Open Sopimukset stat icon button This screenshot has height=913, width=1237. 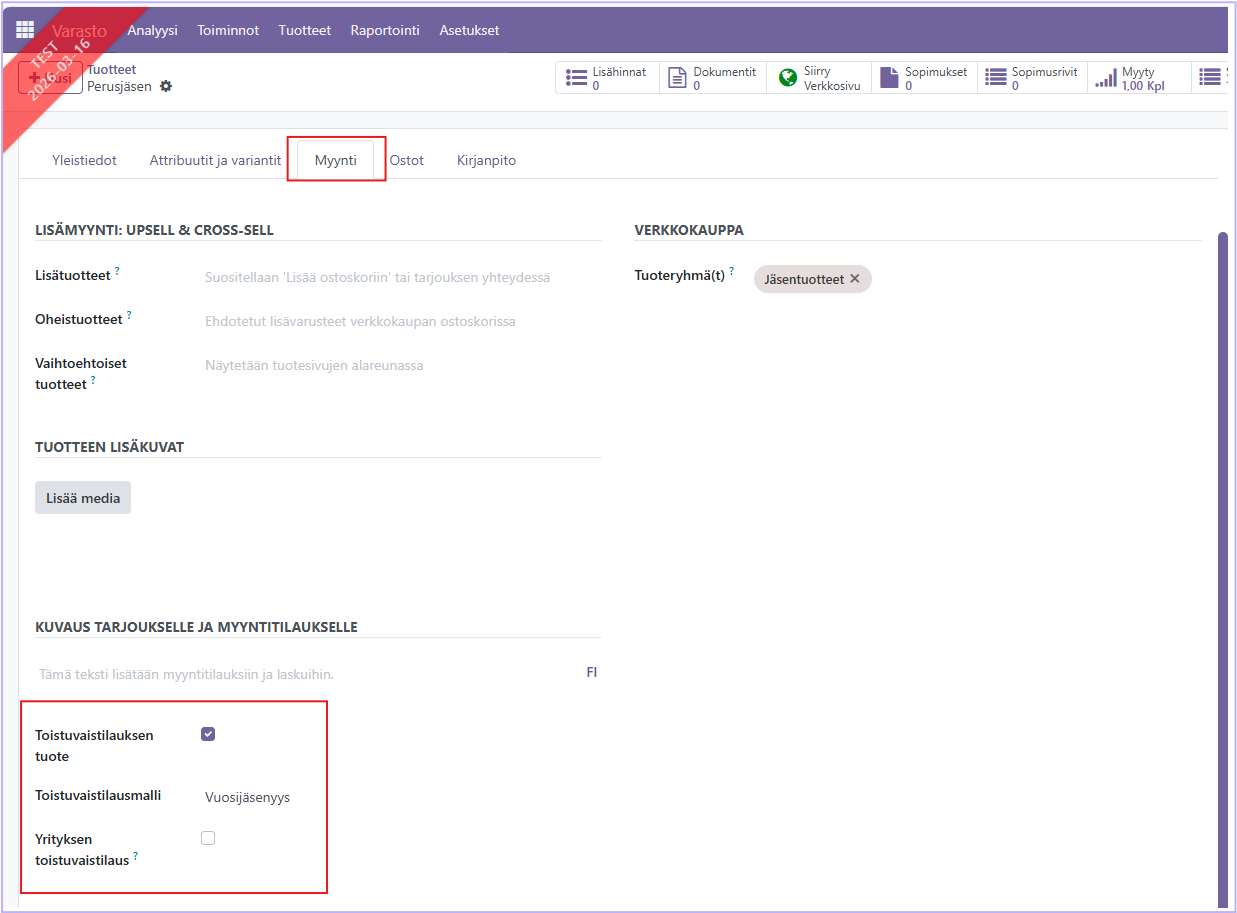coord(889,78)
